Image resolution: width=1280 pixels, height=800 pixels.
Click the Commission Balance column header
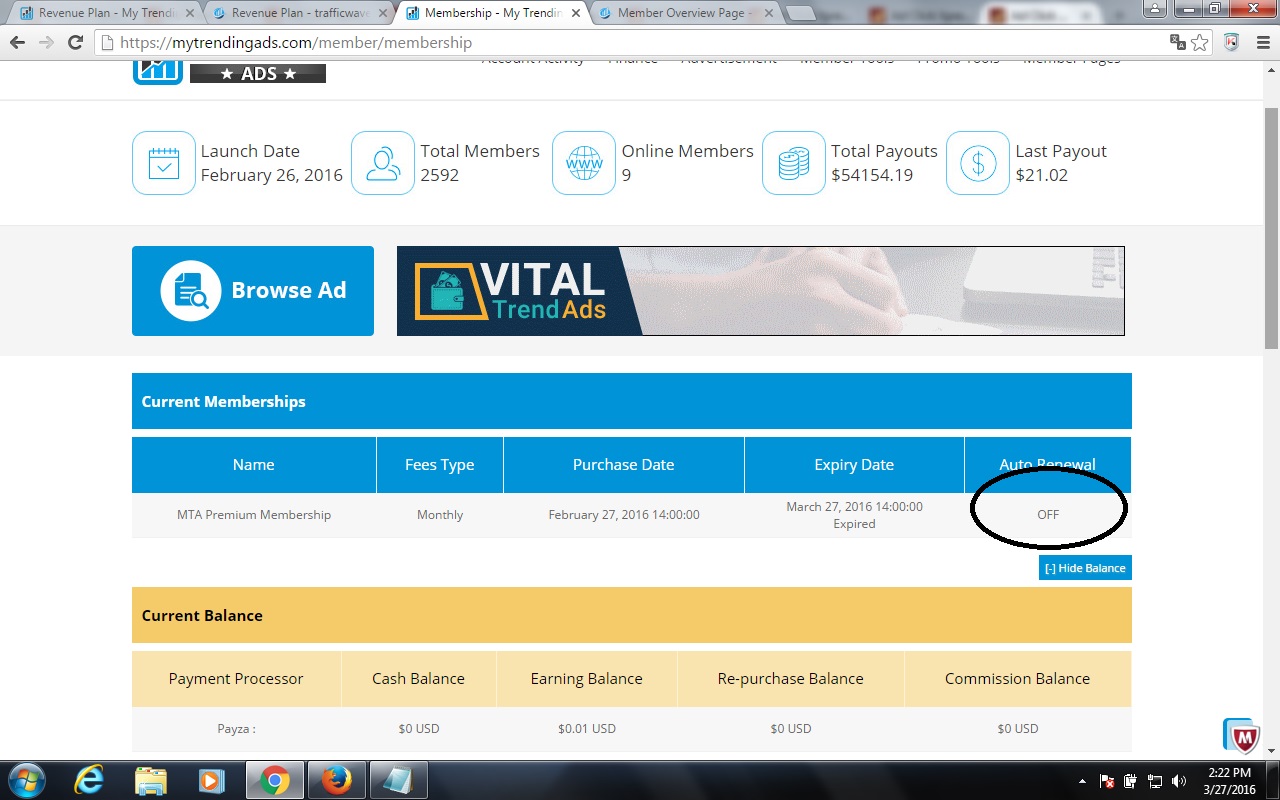[x=1018, y=679]
